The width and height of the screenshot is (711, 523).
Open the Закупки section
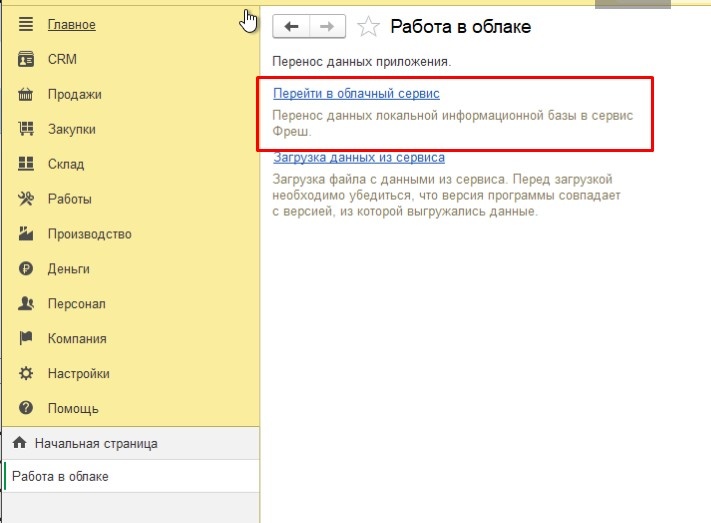click(72, 129)
